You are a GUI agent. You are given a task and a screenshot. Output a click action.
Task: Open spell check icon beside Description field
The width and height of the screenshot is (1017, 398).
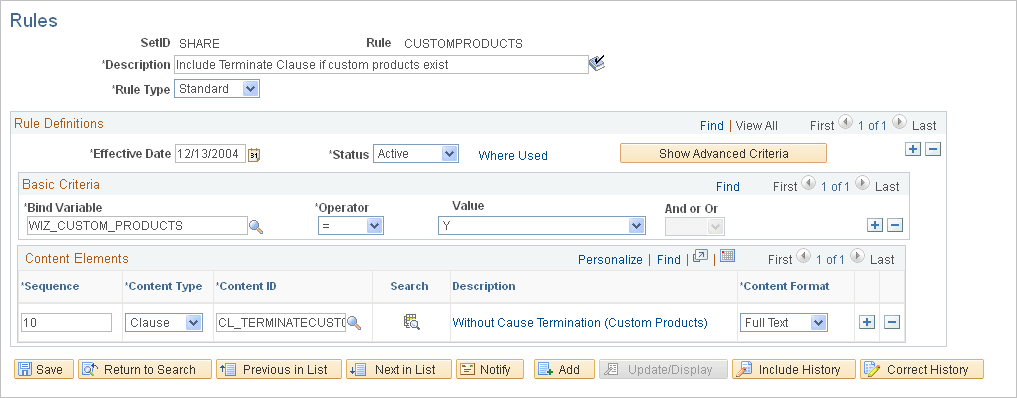click(x=597, y=64)
